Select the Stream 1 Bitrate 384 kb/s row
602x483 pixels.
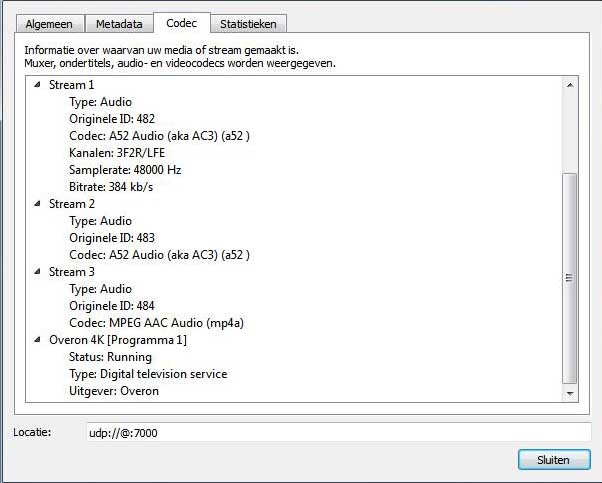pos(111,187)
